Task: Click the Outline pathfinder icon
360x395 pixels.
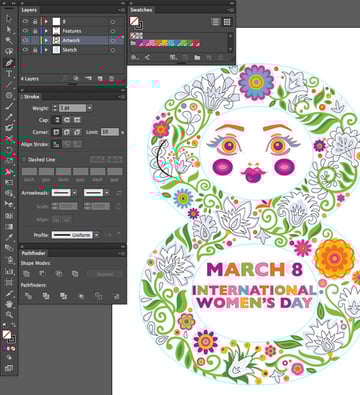Action: [x=99, y=296]
